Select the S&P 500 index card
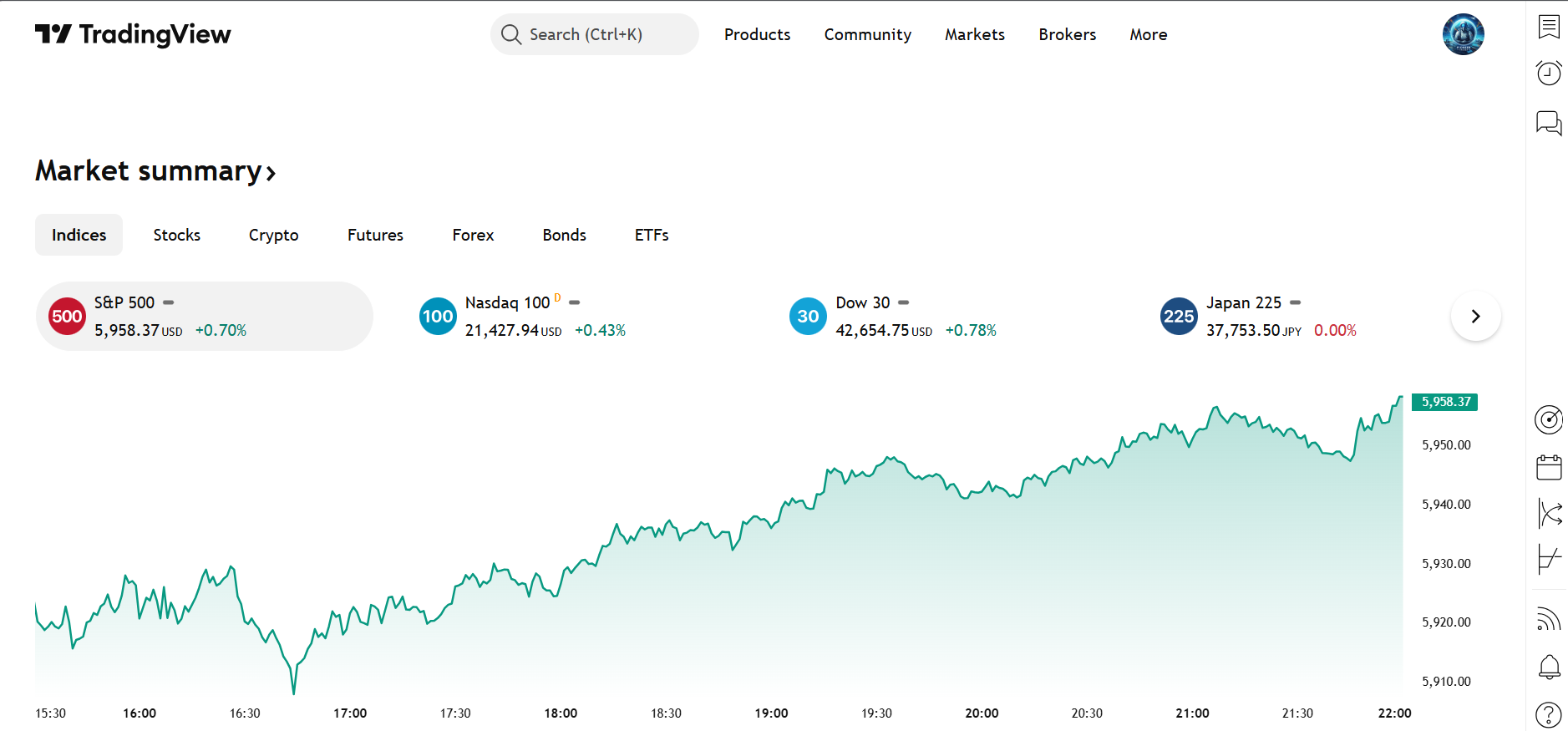This screenshot has height=731, width=1568. [x=205, y=316]
